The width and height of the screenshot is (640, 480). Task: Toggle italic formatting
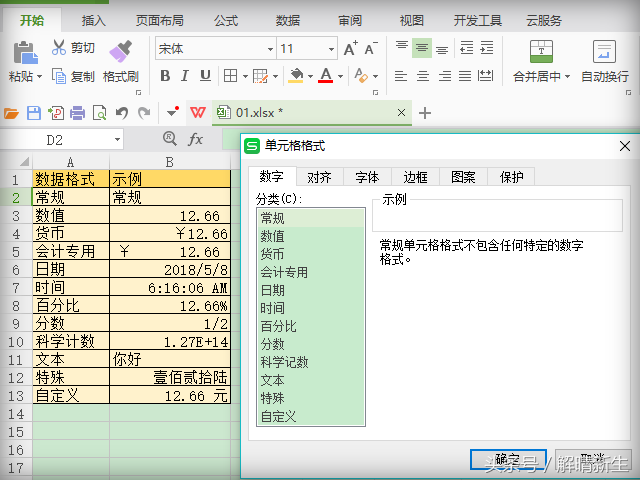[x=185, y=76]
